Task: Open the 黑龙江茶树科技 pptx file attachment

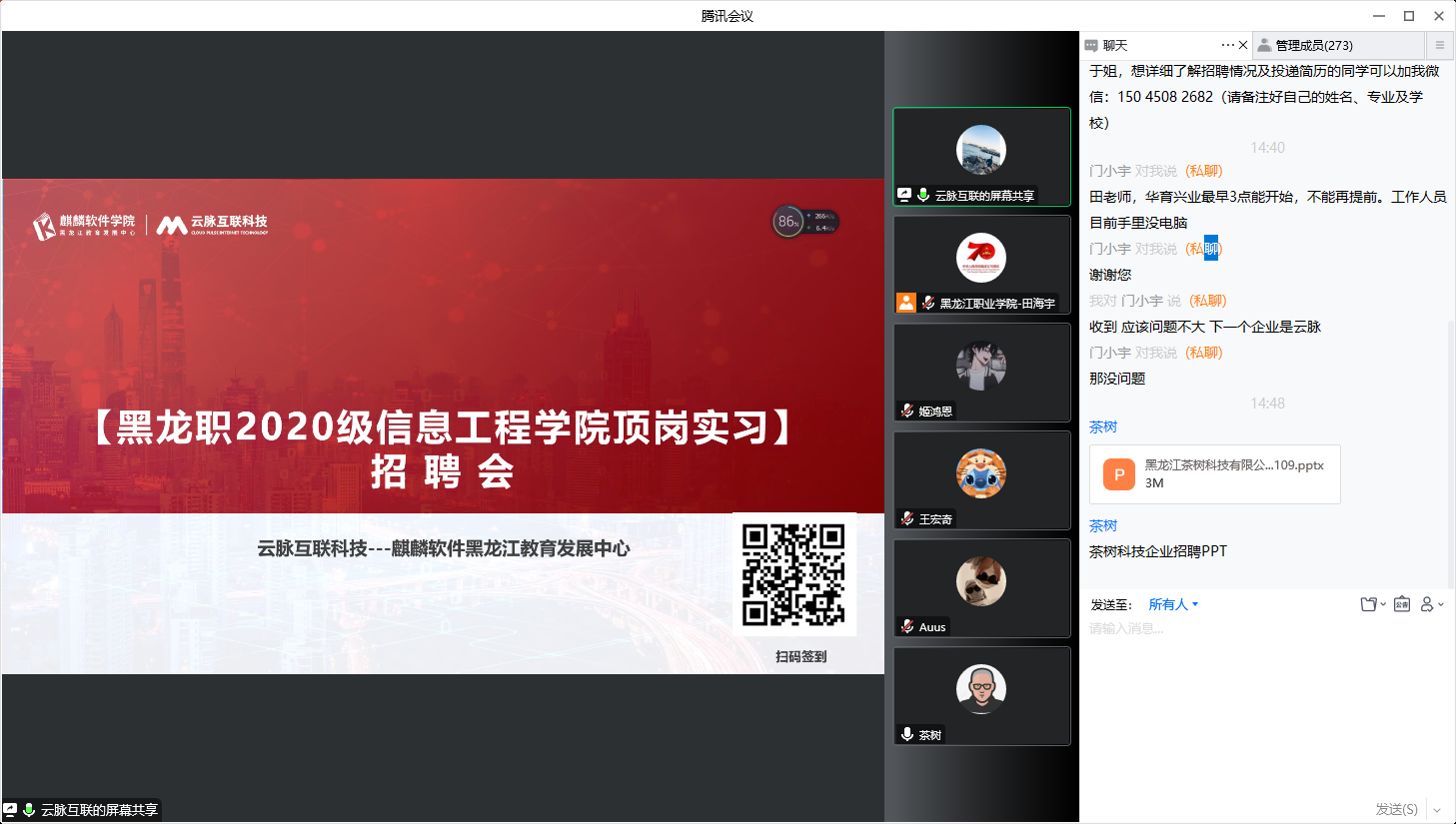Action: tap(1214, 474)
